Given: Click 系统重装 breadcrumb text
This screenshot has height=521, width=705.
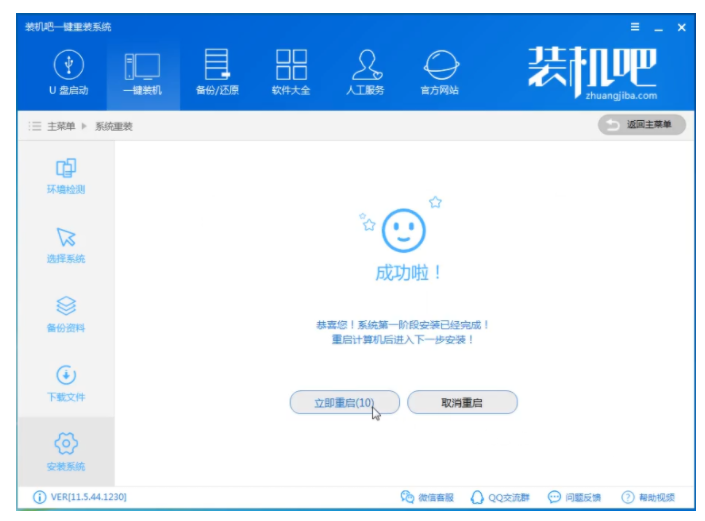Looking at the screenshot, I should pyautogui.click(x=114, y=126).
